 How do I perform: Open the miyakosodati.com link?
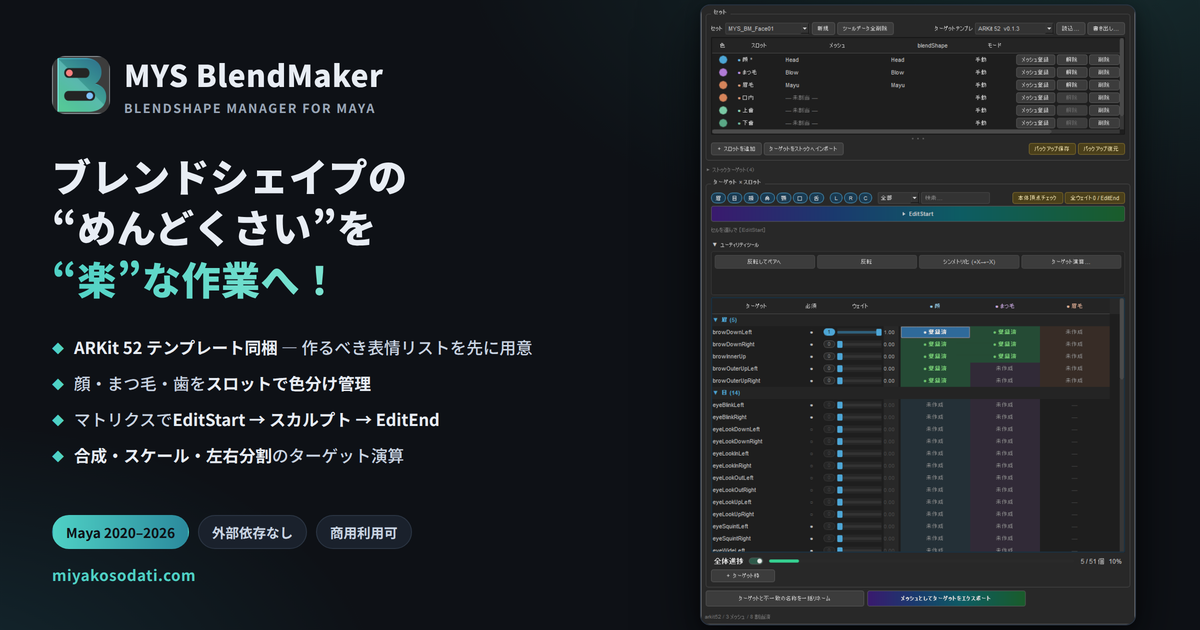(124, 576)
